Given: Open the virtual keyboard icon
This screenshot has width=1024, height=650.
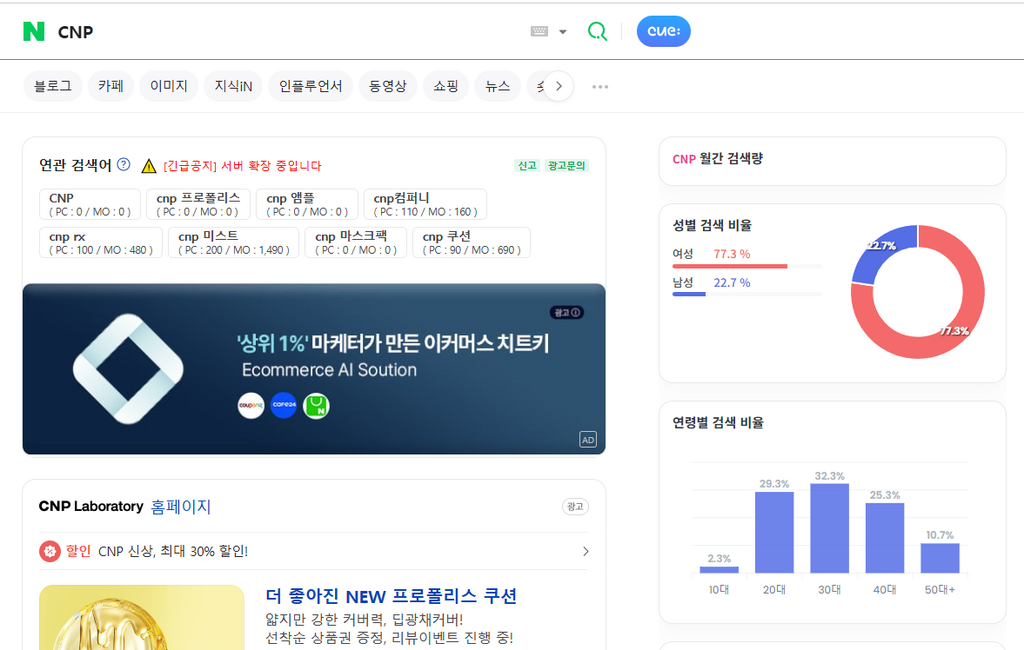Looking at the screenshot, I should (539, 31).
